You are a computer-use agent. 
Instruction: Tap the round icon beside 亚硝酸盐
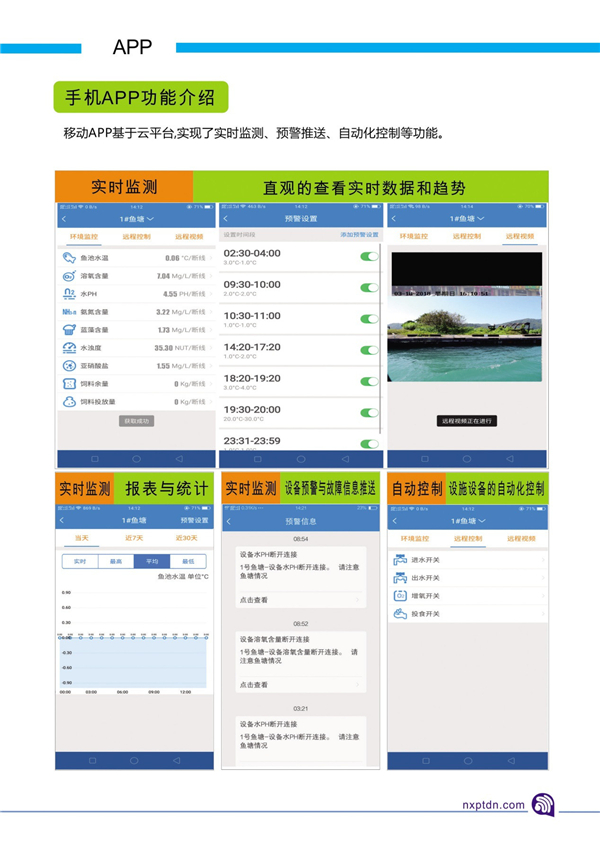coord(69,366)
